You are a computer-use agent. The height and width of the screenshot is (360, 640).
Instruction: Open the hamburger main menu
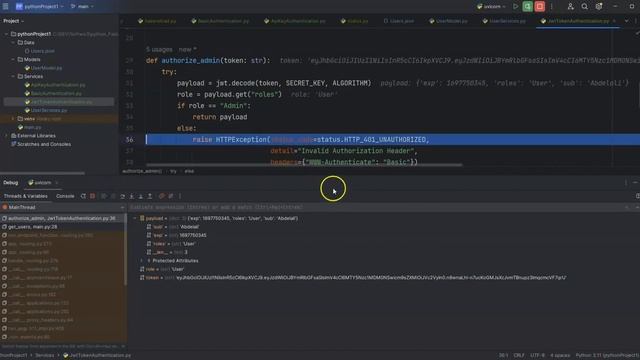coord(6,7)
